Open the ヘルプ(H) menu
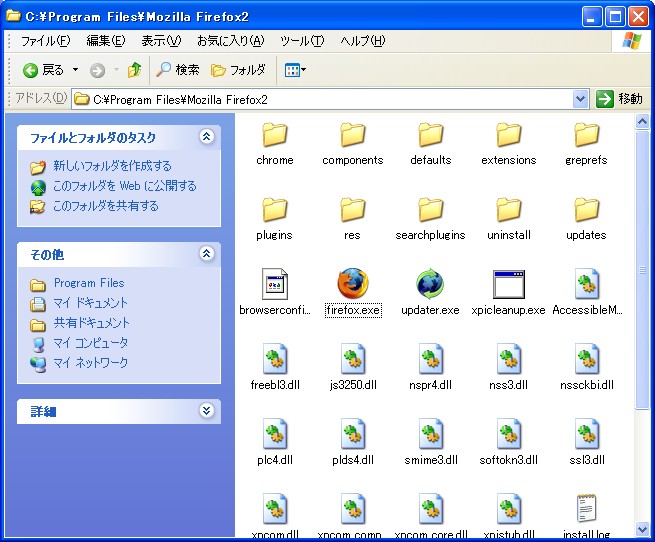Screen dimensions: 655x542 [363, 41]
